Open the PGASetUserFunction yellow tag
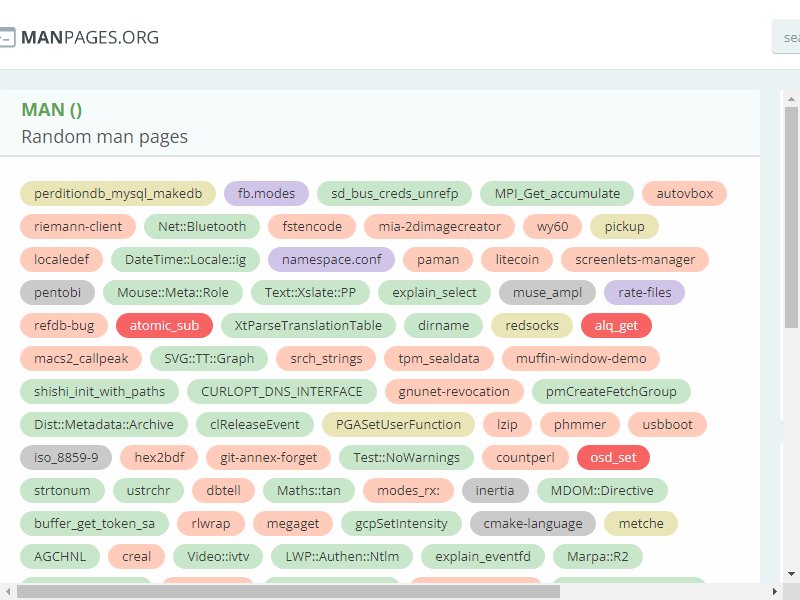This screenshot has height=600, width=800. click(x=398, y=424)
